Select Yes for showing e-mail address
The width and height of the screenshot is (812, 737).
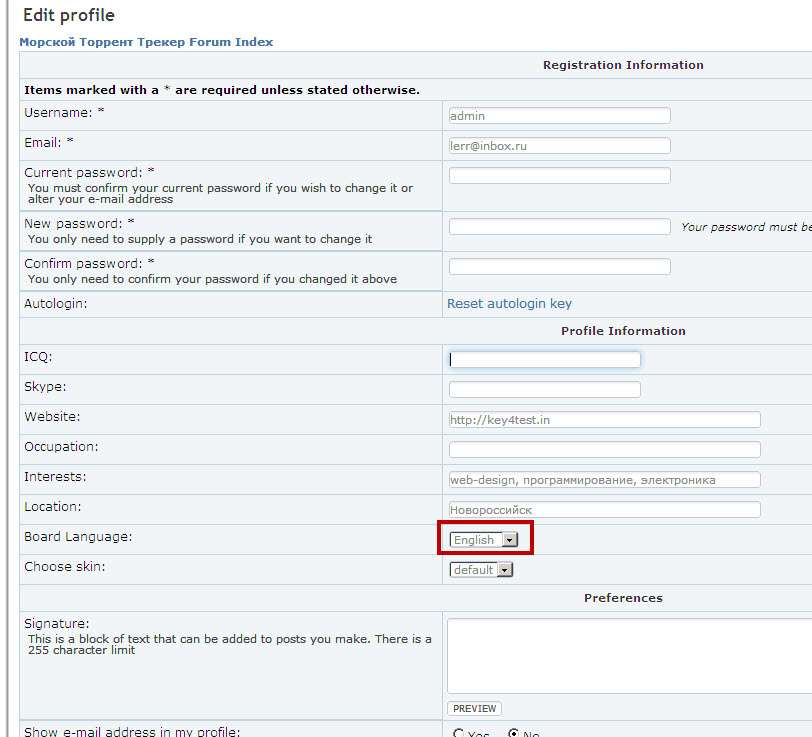pos(458,733)
